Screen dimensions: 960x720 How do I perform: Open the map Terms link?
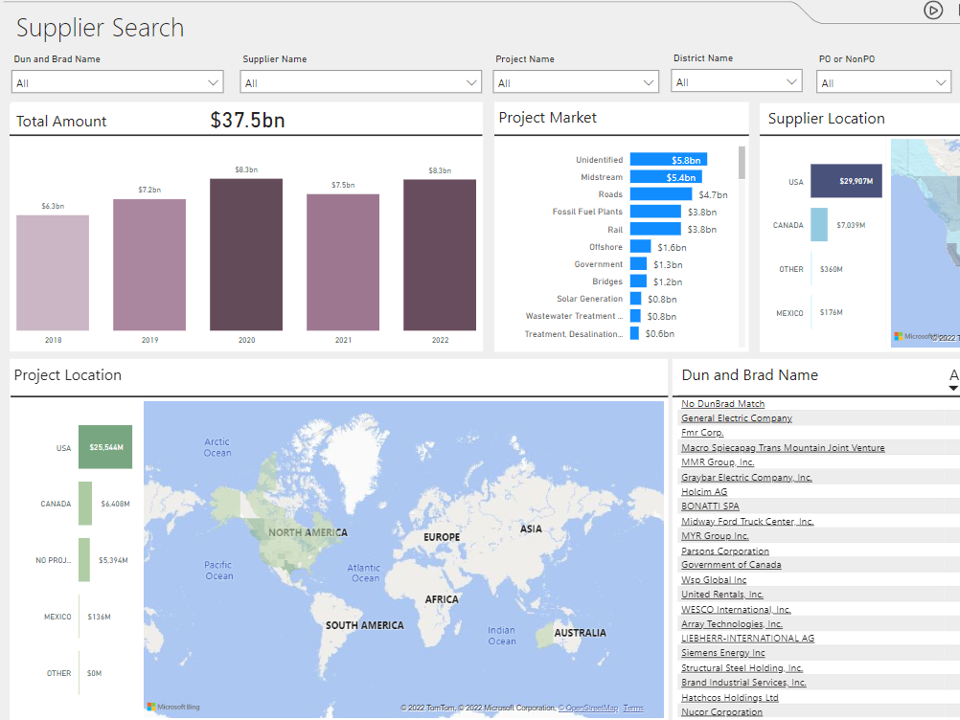(633, 708)
